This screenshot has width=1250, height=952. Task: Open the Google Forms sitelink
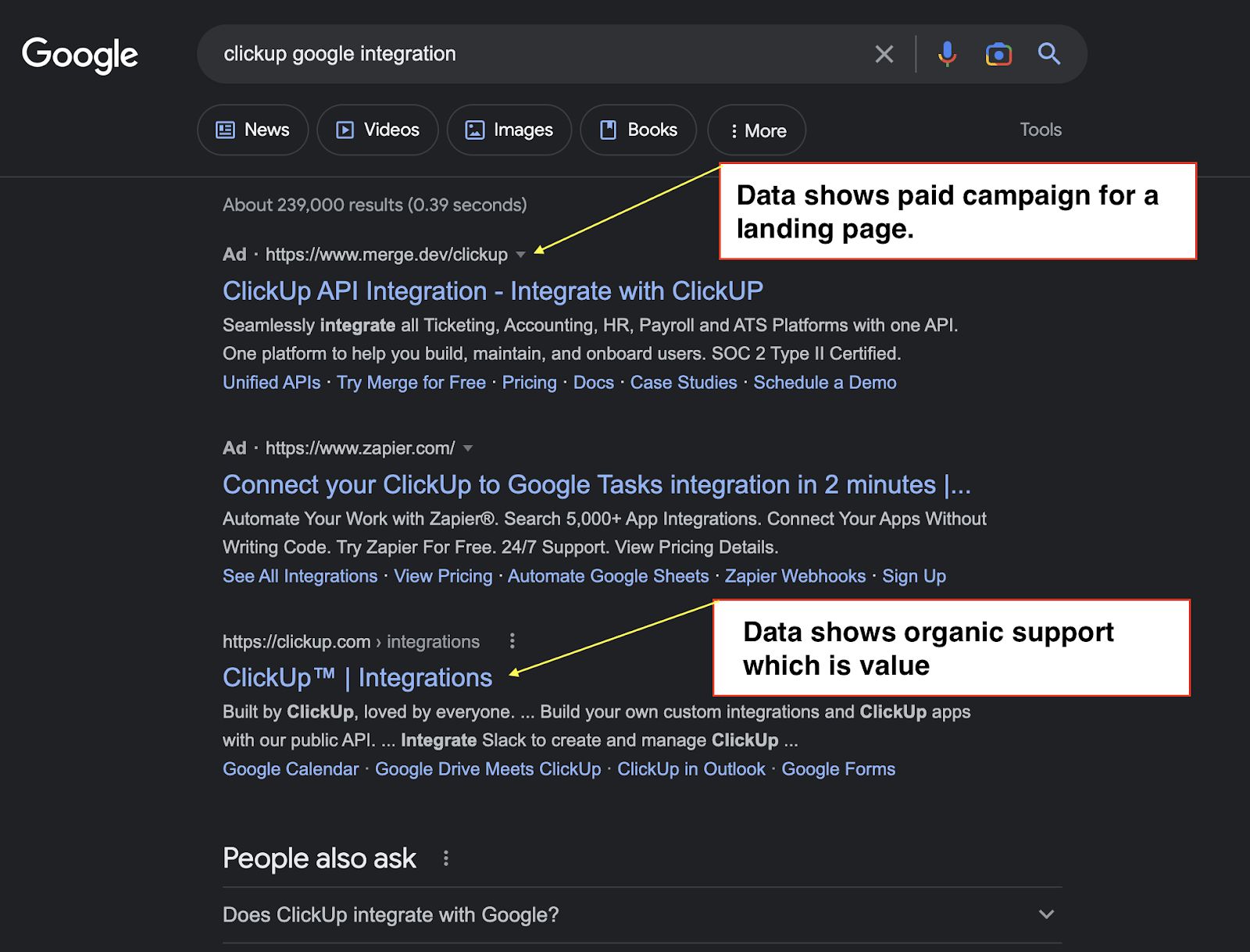pyautogui.click(x=839, y=769)
